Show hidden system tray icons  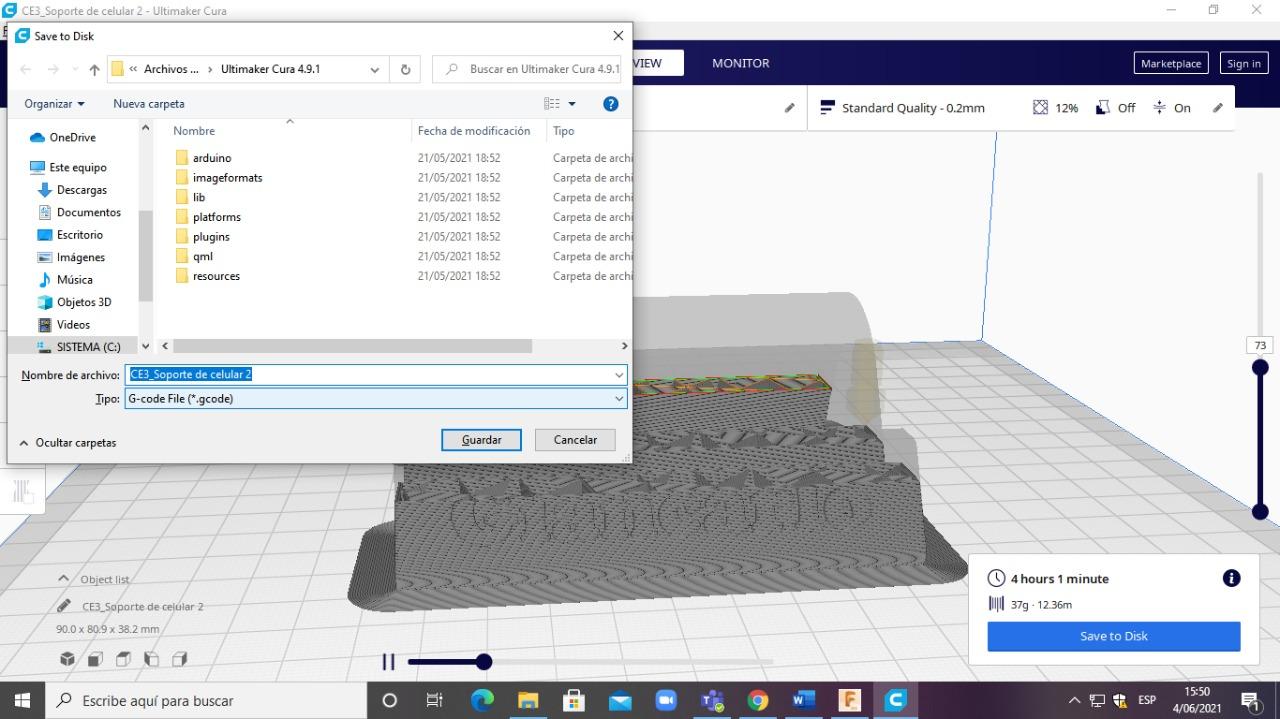point(1075,700)
